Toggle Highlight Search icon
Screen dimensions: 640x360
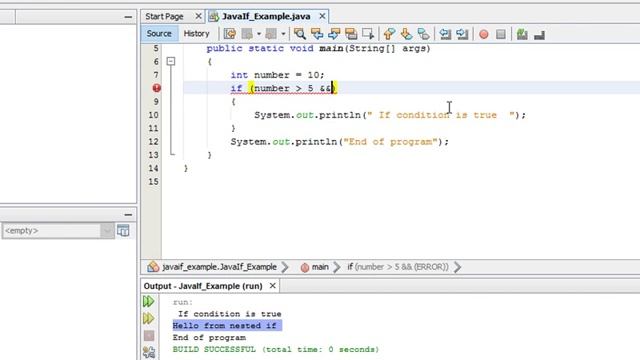click(x=351, y=34)
